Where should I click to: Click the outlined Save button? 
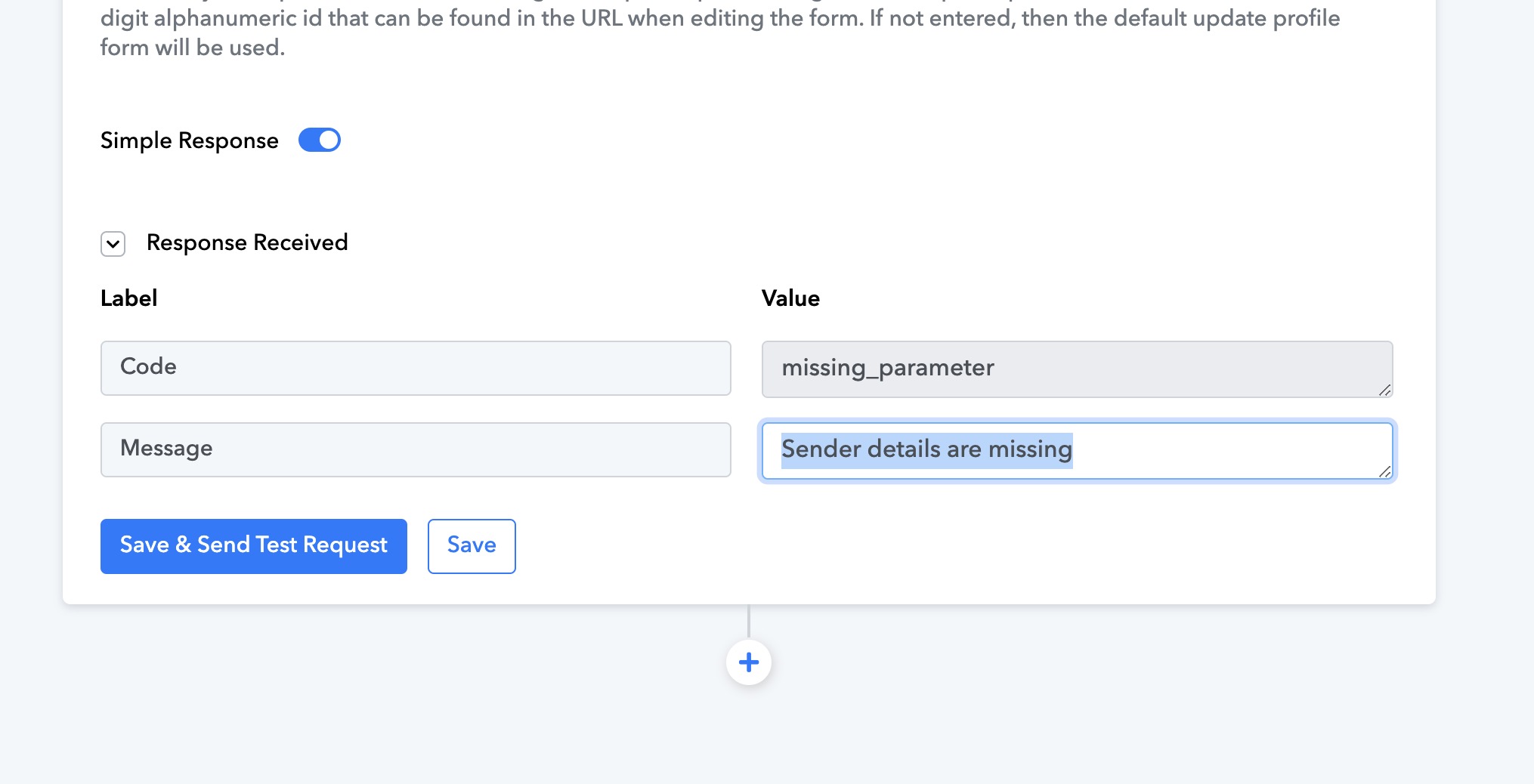click(472, 546)
